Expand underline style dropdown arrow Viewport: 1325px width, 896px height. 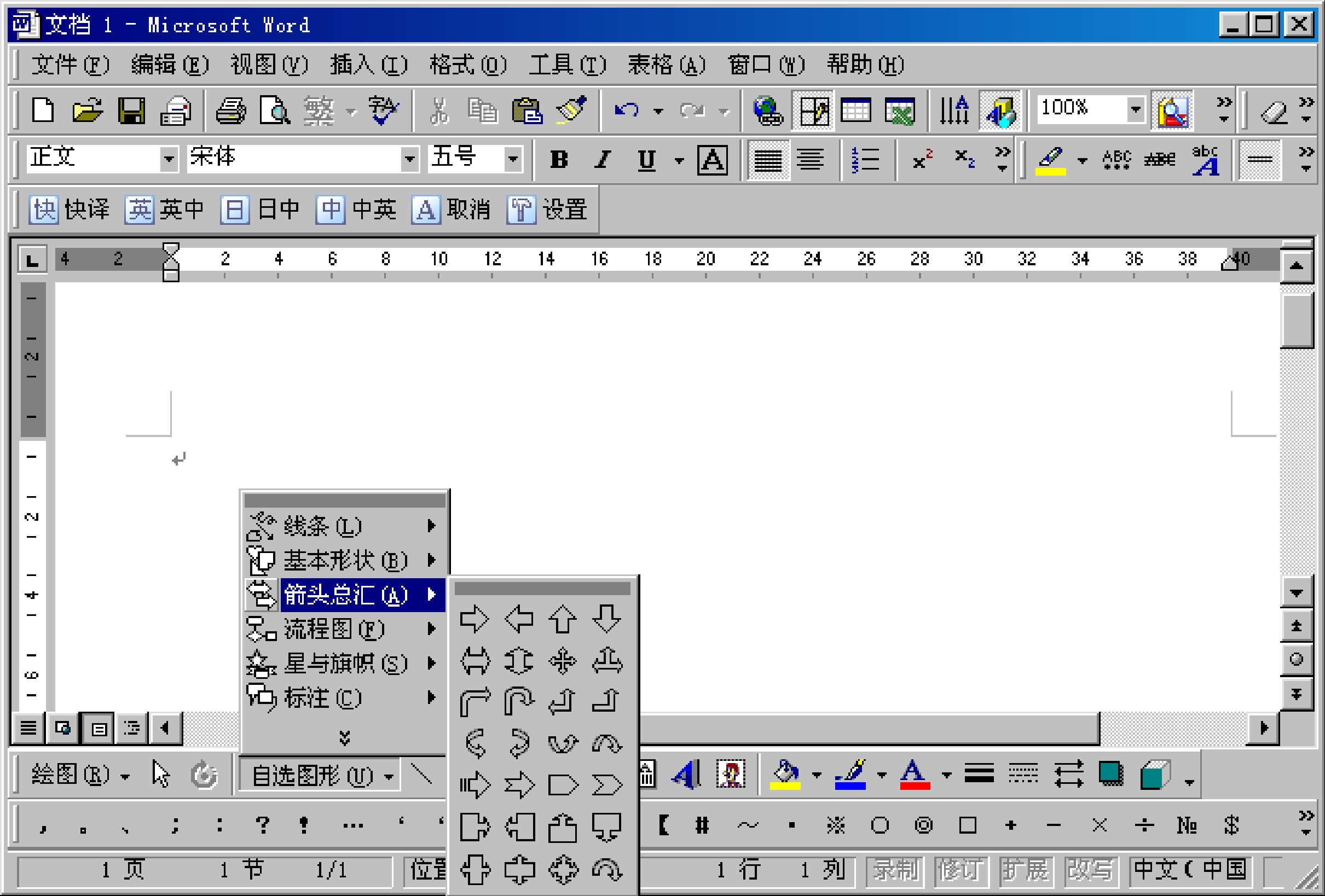679,160
